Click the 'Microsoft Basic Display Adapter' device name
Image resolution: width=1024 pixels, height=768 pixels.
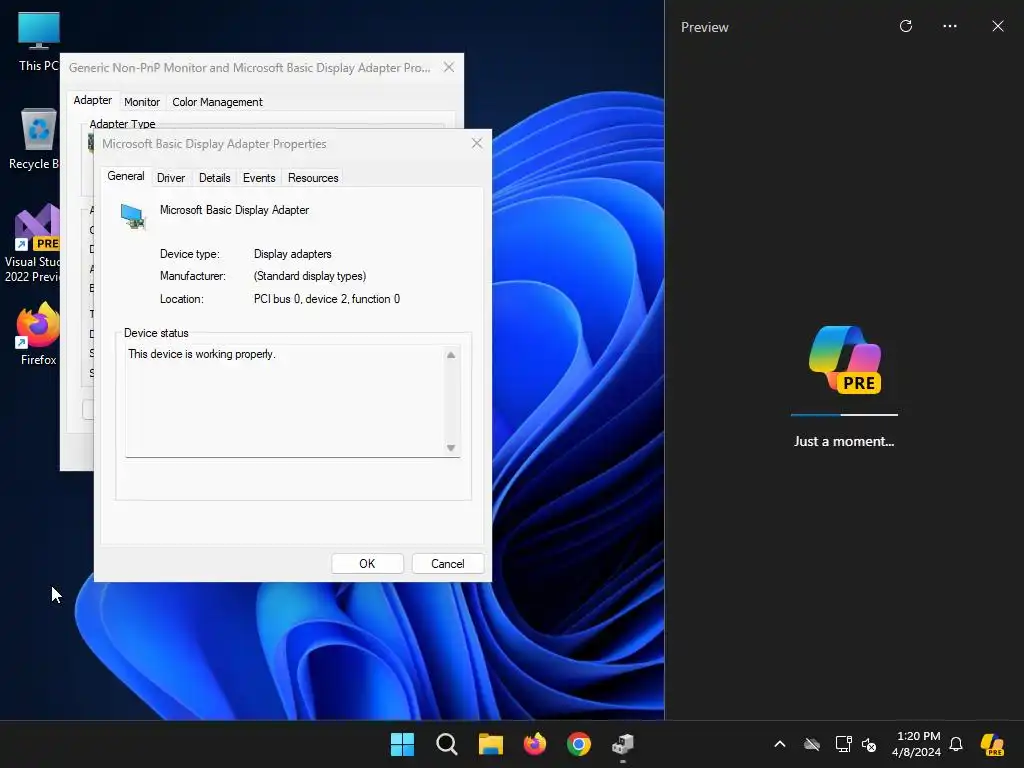click(x=234, y=210)
